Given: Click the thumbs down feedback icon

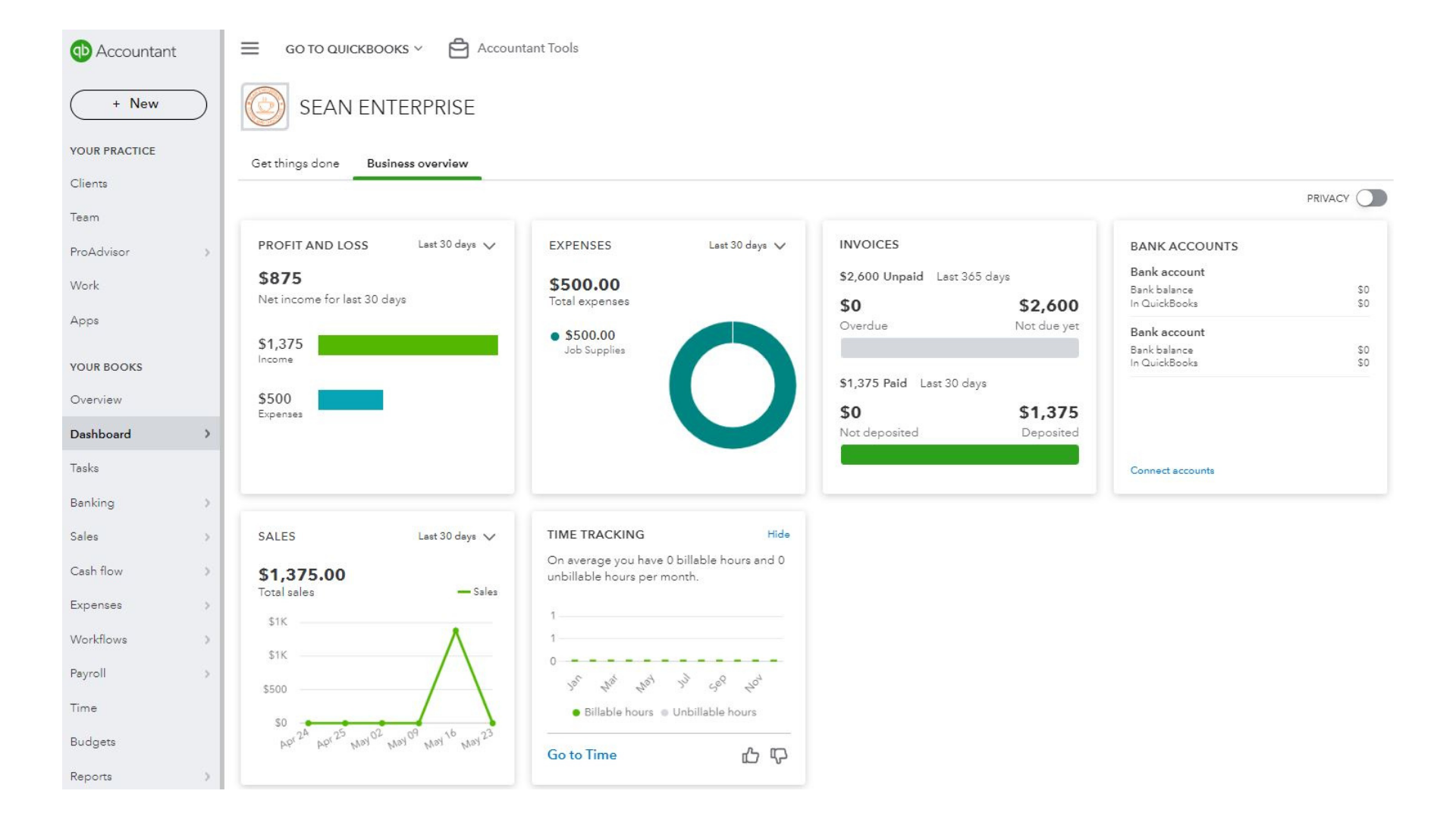Looking at the screenshot, I should tap(779, 755).
